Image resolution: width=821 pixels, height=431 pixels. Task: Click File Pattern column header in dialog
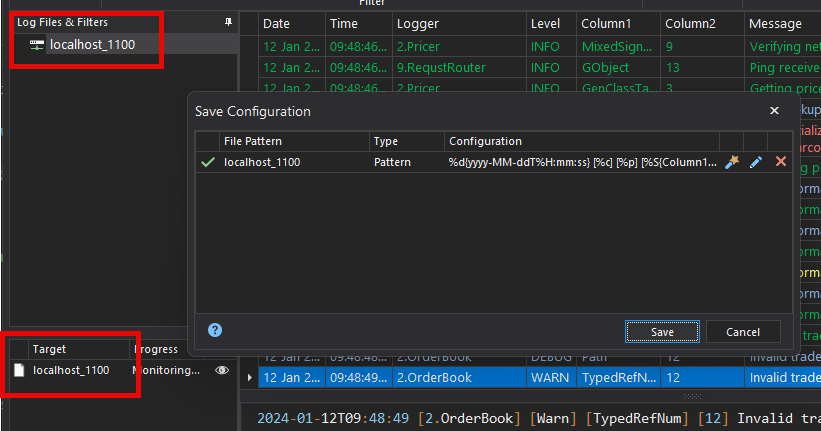[x=294, y=141]
